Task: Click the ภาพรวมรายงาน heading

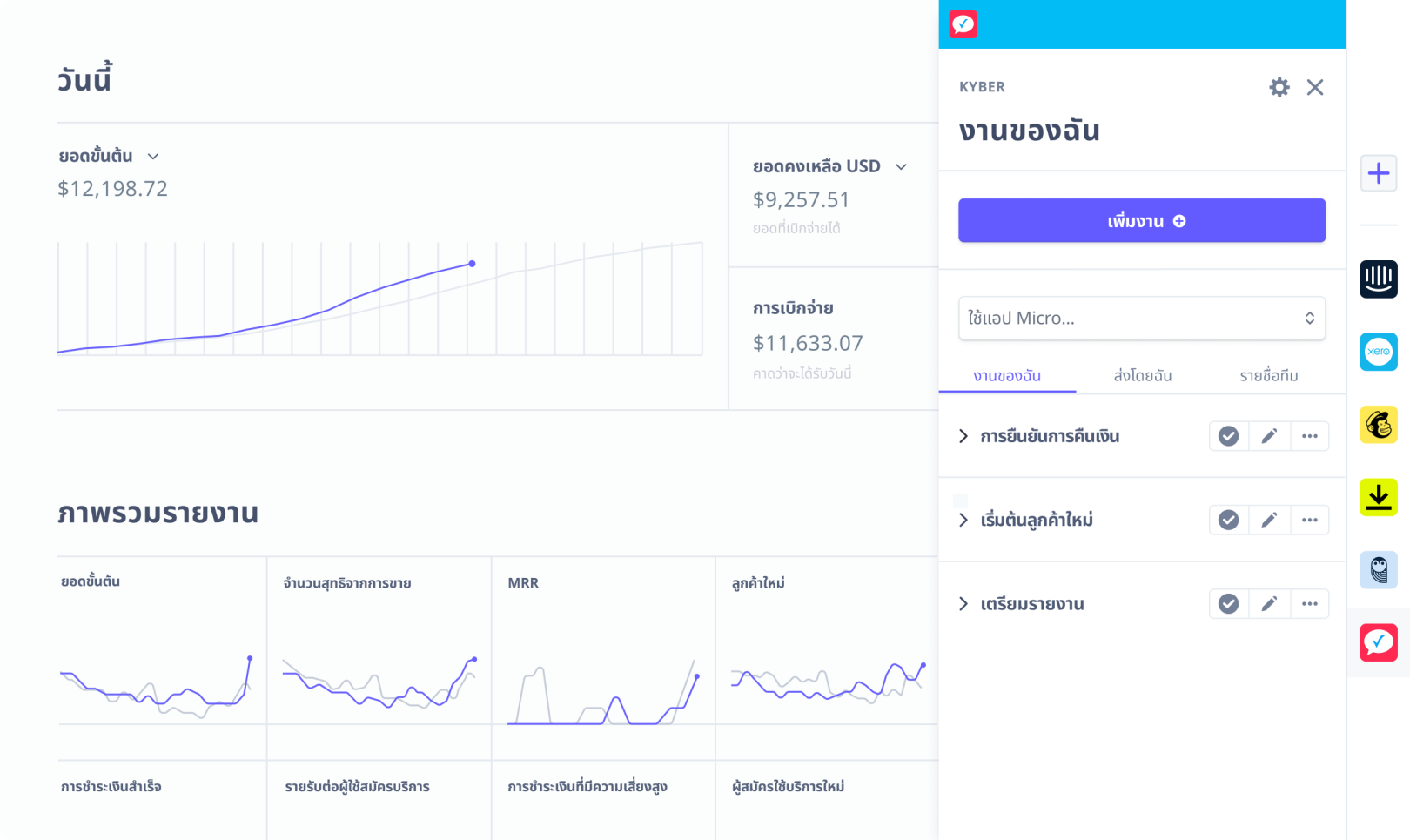Action: (x=158, y=513)
